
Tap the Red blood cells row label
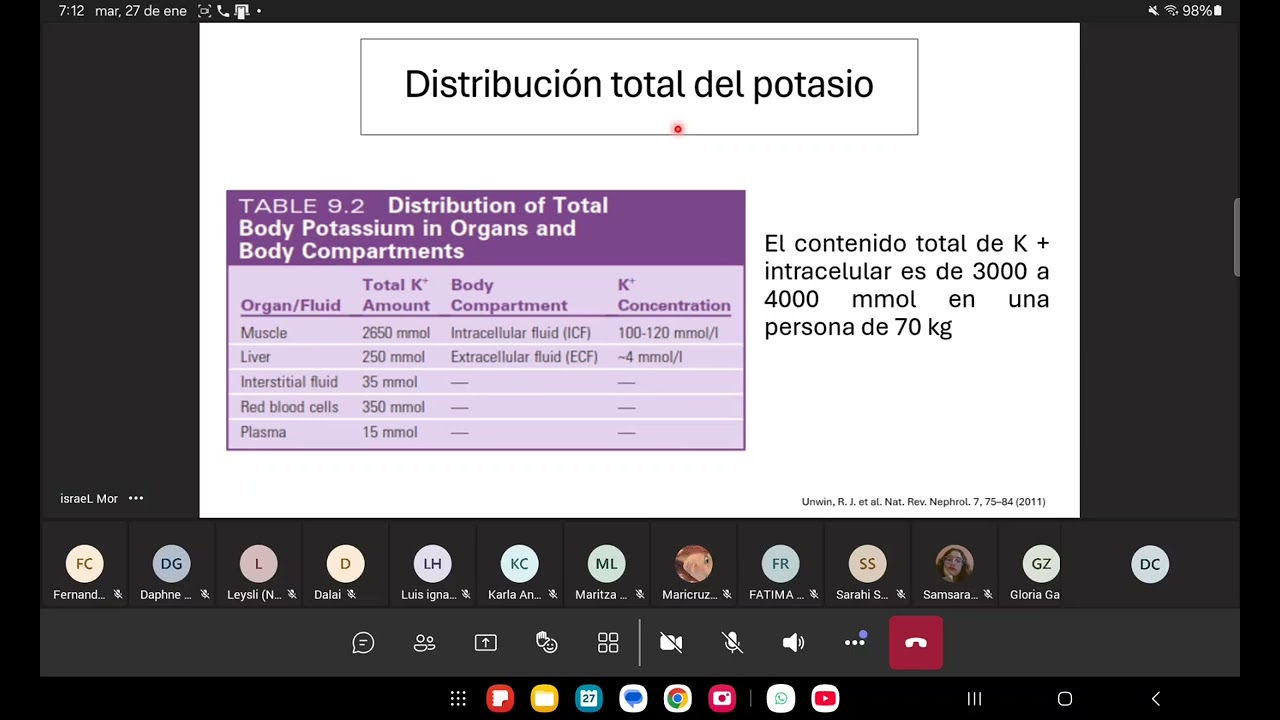pos(289,407)
